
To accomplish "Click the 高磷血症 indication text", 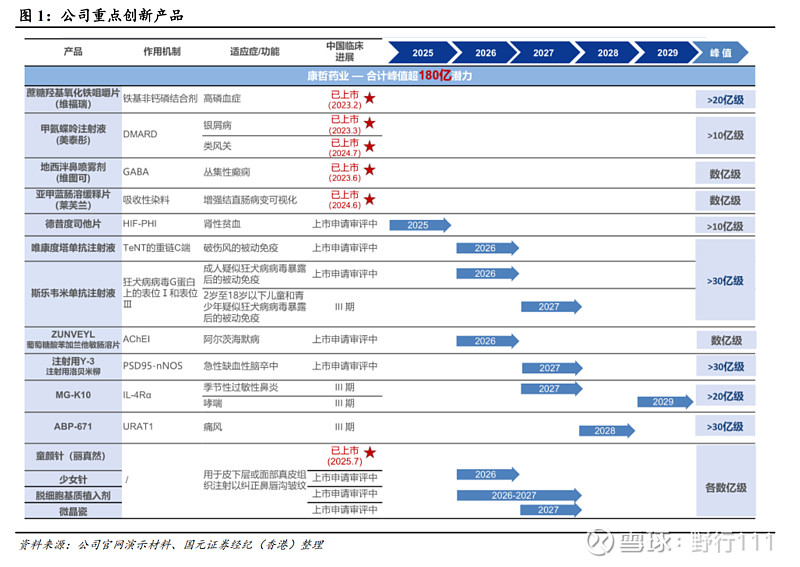I will [222, 98].
